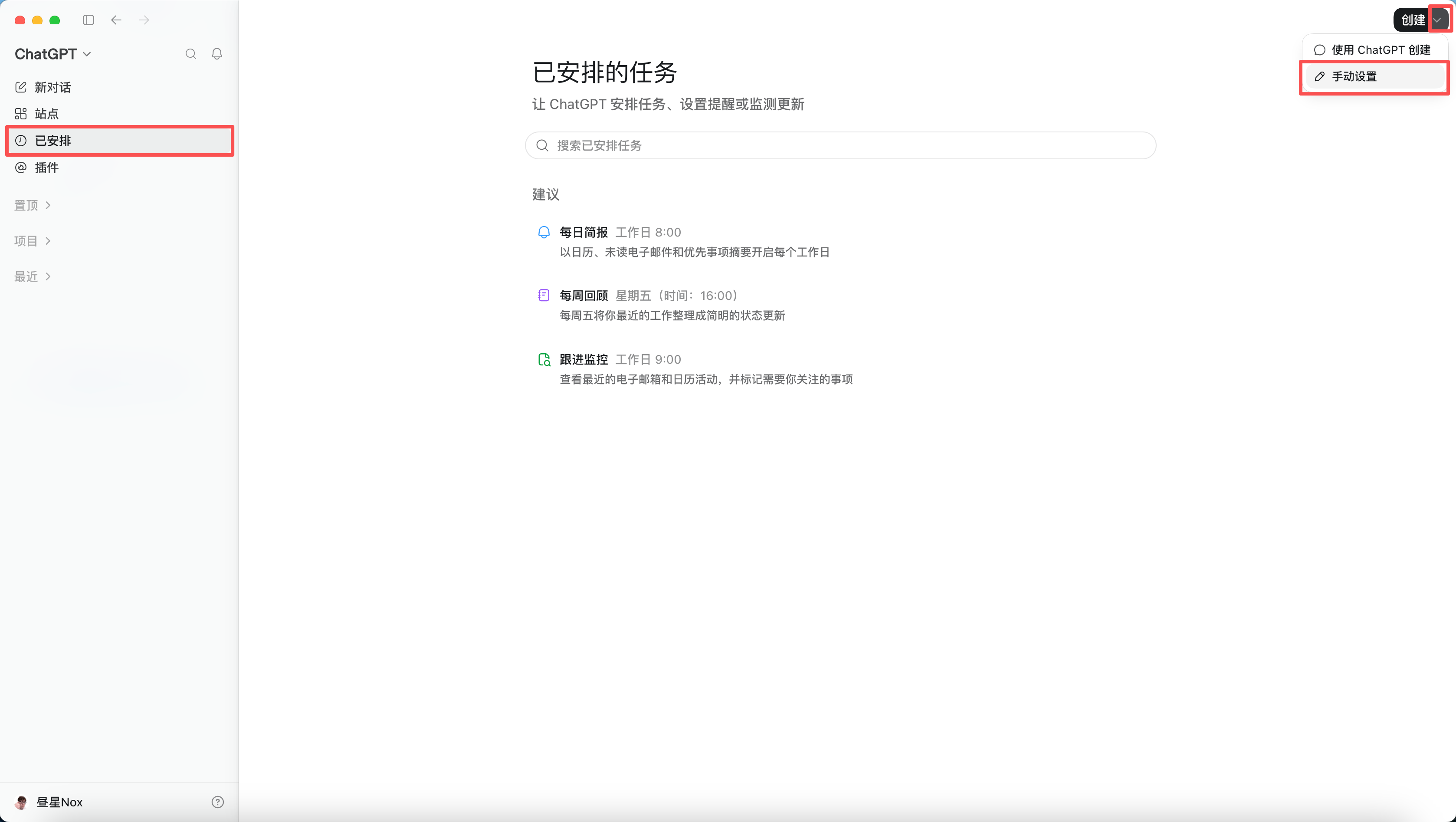Open 站点 in the sidebar
1456x822 pixels.
pyautogui.click(x=120, y=114)
